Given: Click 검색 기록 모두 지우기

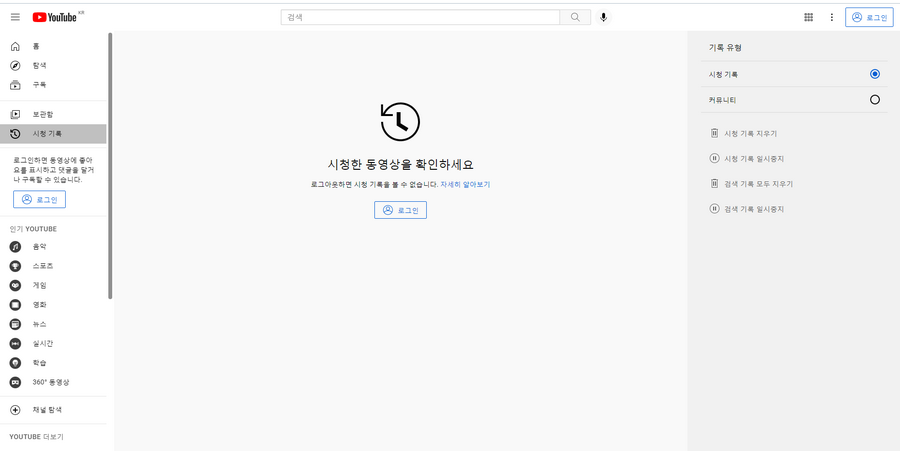Looking at the screenshot, I should click(751, 184).
